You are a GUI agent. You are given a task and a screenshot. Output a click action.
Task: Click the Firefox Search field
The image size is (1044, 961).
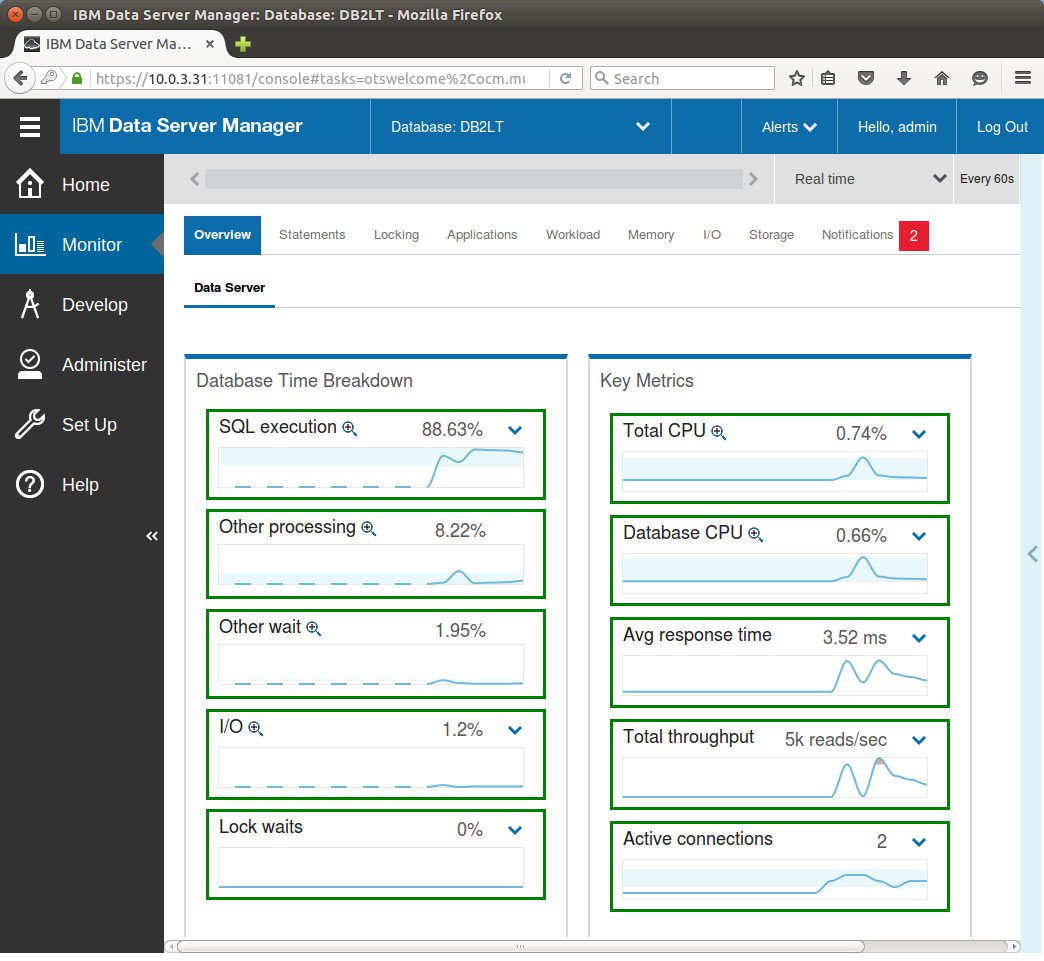(682, 78)
